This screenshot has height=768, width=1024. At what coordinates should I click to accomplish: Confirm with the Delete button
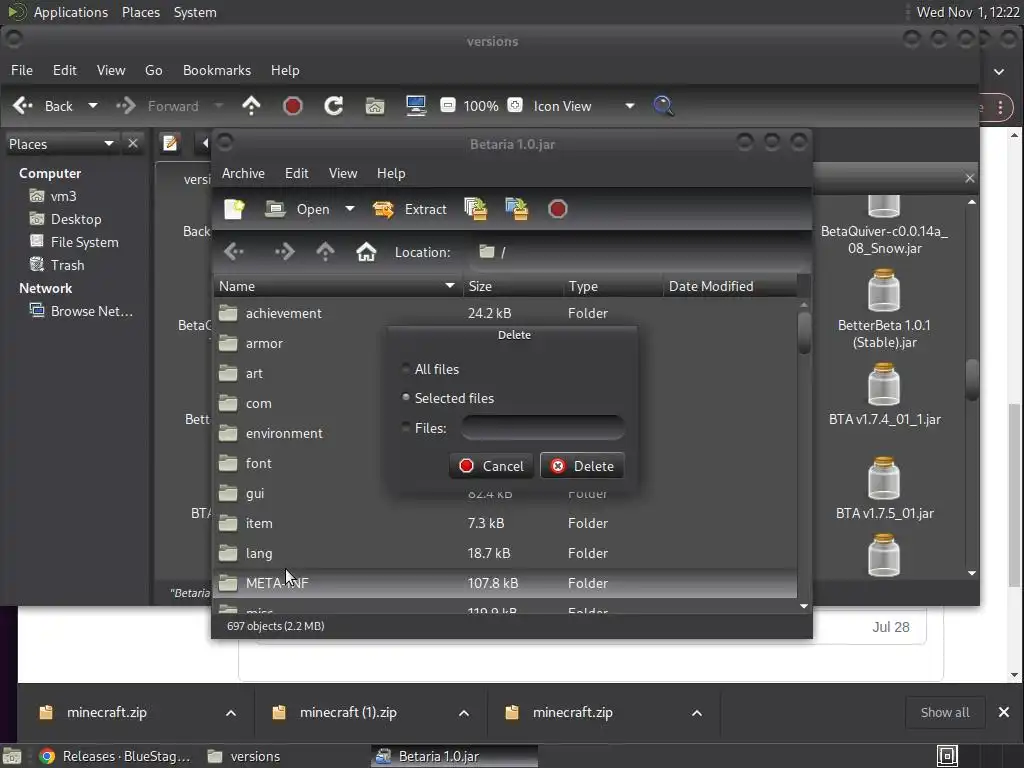click(582, 466)
